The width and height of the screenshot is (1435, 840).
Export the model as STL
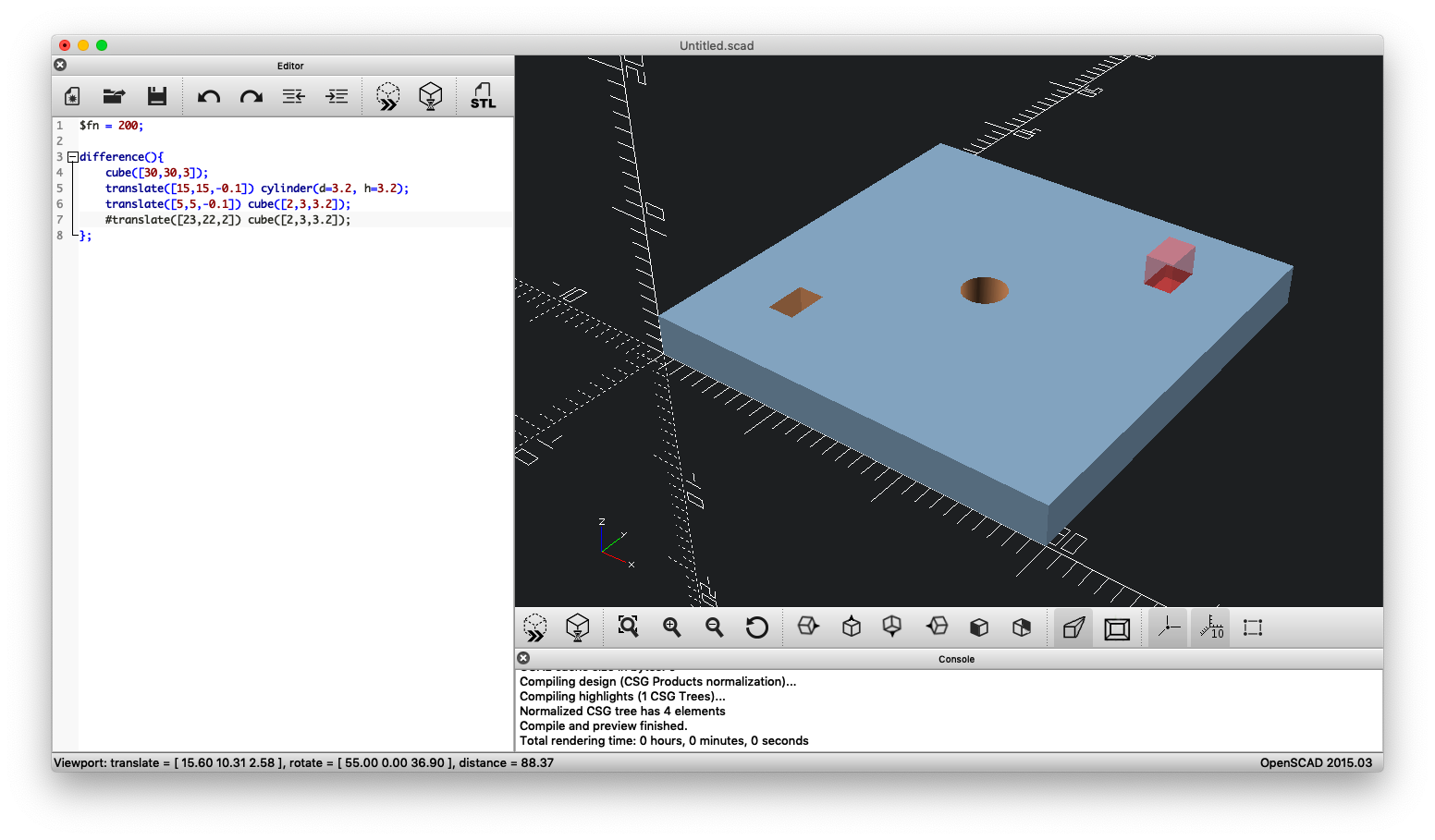pos(484,96)
